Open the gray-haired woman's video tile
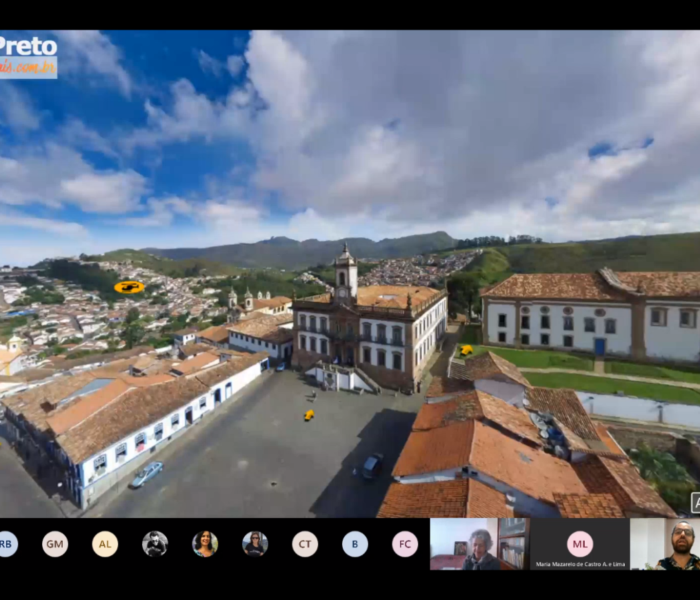 click(x=479, y=544)
